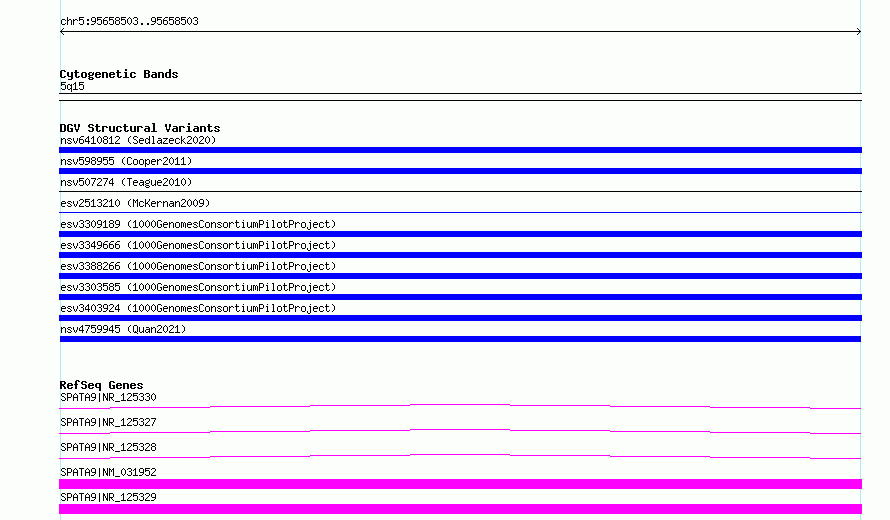Open transcript SPATA9|NR_125329 label
890x520 pixels.
(x=108, y=497)
